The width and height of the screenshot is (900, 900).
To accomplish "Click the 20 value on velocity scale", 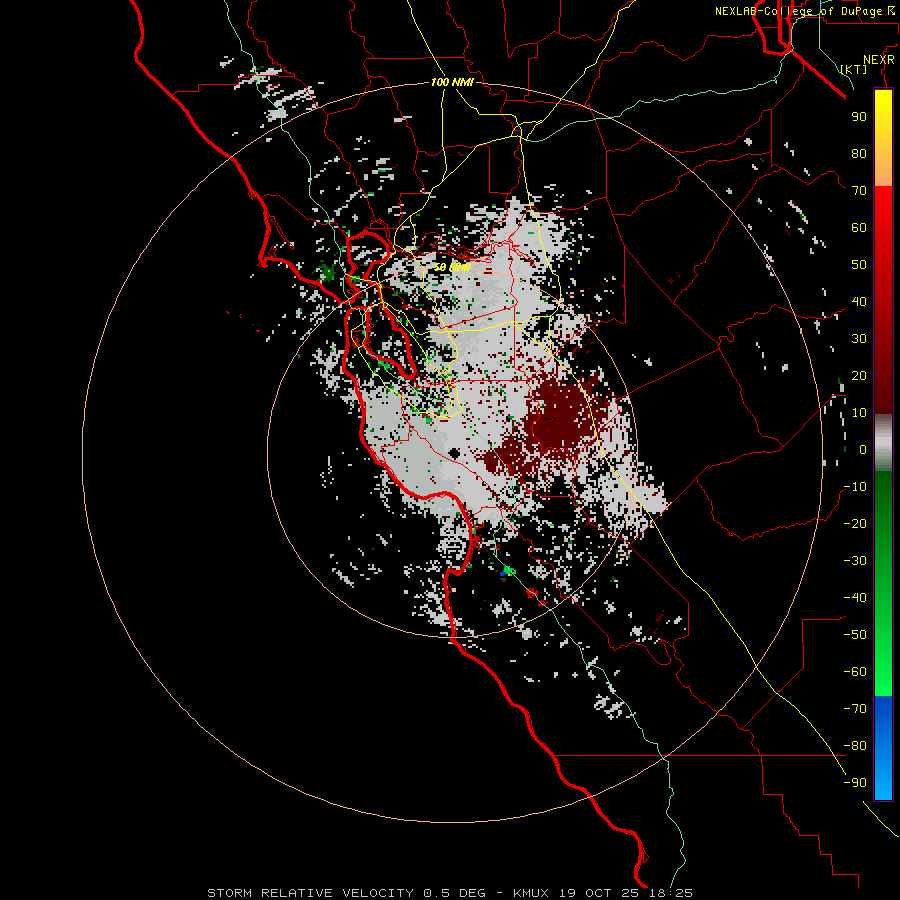I will point(859,376).
